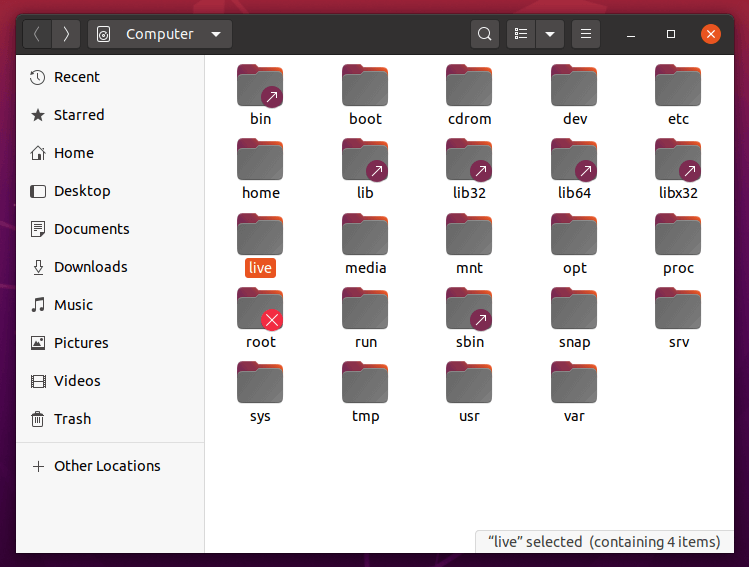Open Downloads from the sidebar
The width and height of the screenshot is (749, 567).
pyautogui.click(x=90, y=267)
